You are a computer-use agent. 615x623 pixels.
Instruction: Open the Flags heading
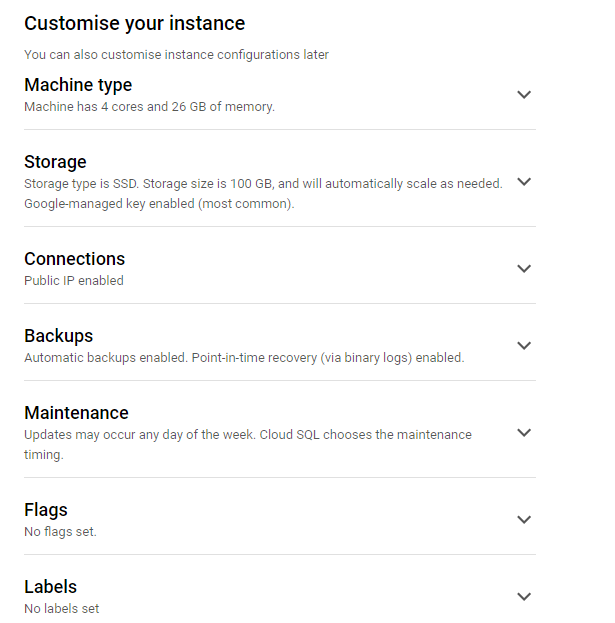coord(46,510)
